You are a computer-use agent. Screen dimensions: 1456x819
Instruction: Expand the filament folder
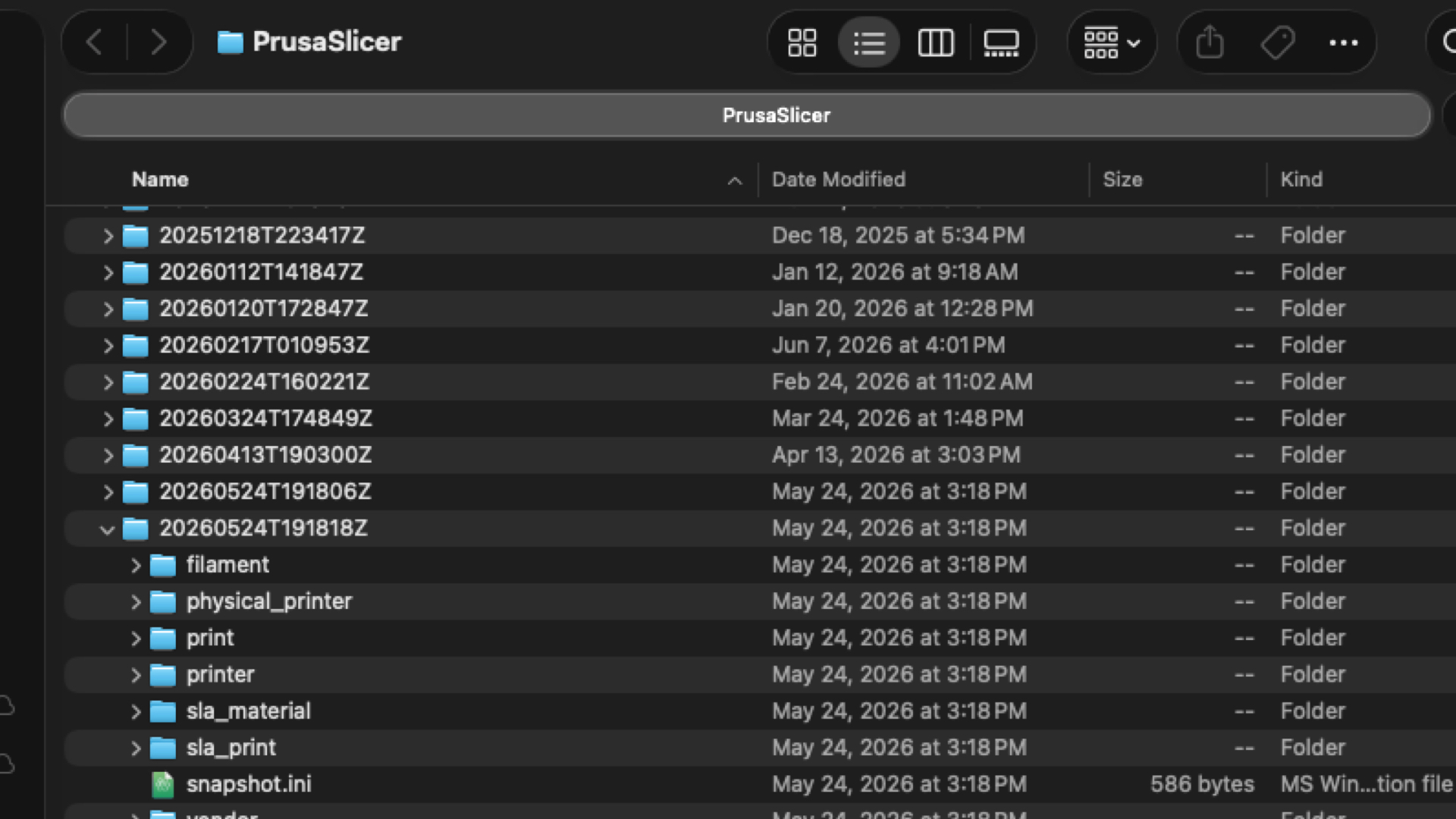(135, 566)
